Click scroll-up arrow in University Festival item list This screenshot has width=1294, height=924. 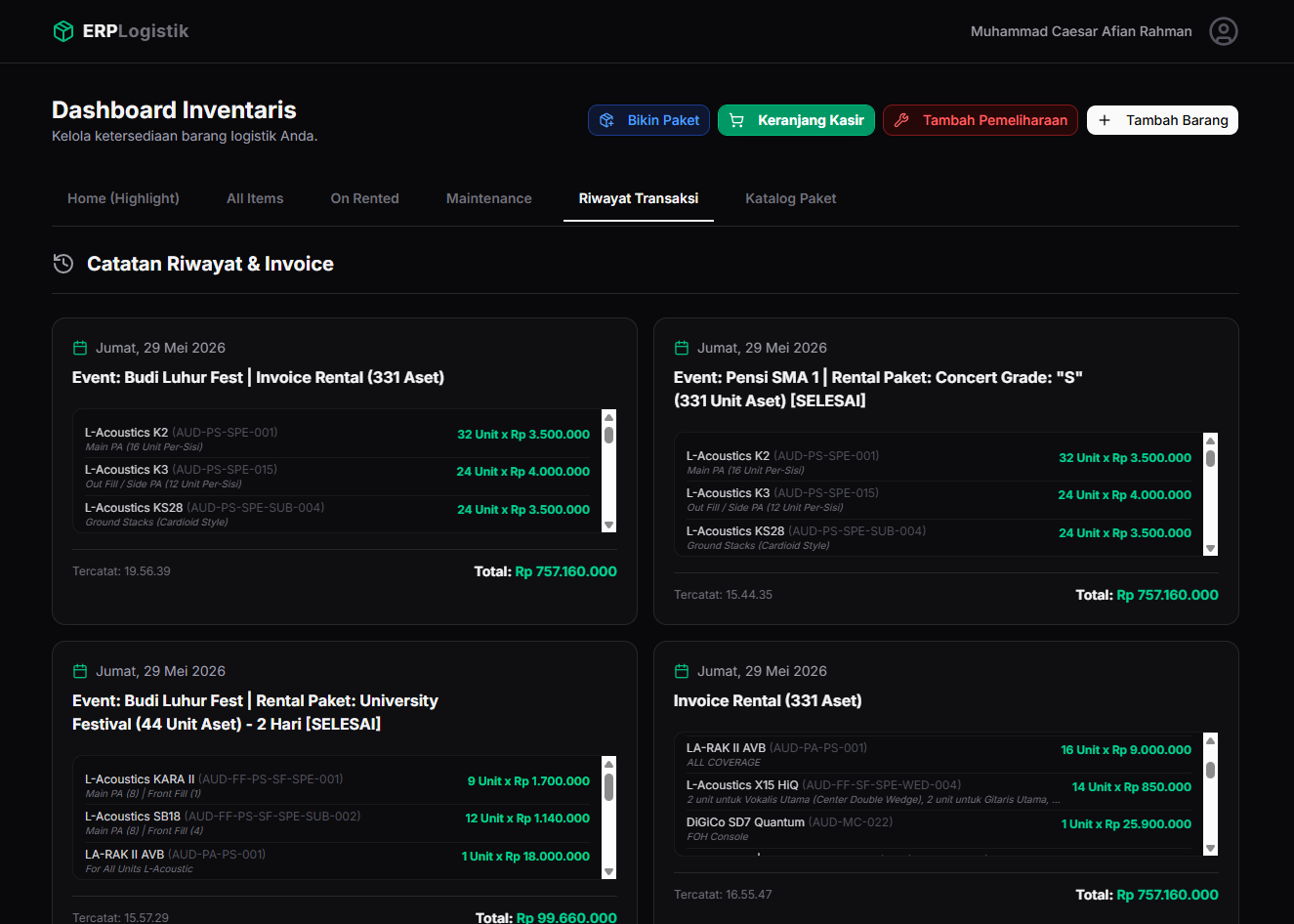point(608,764)
